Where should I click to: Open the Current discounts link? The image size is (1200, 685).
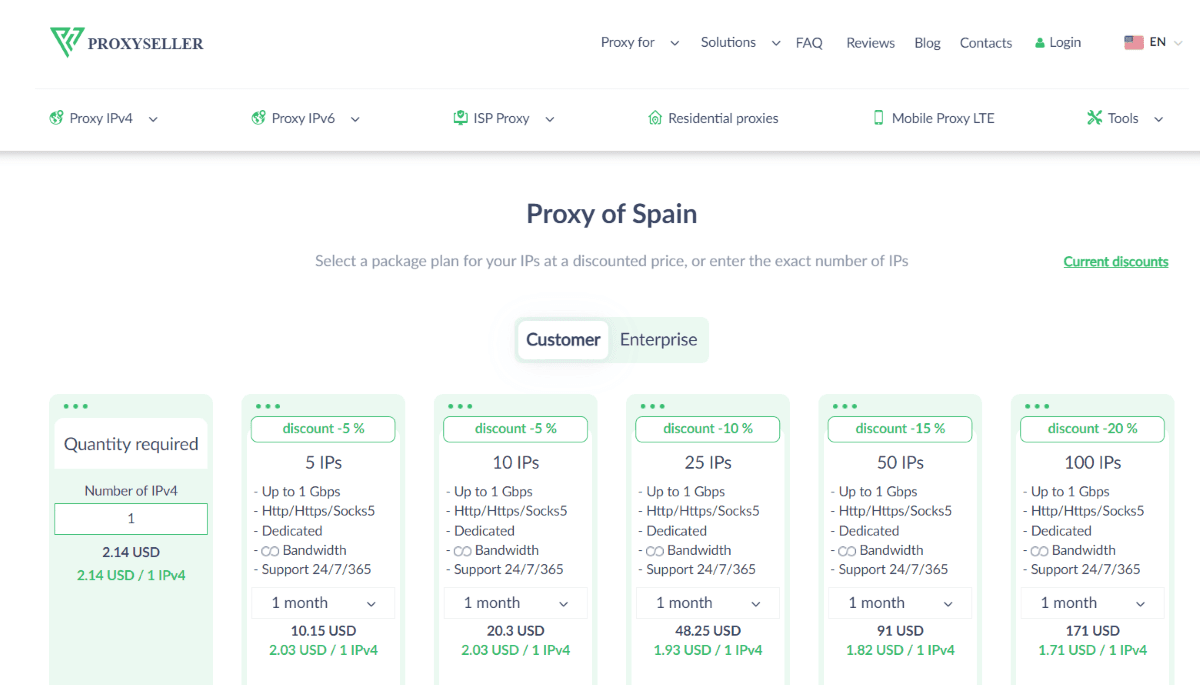click(1116, 262)
